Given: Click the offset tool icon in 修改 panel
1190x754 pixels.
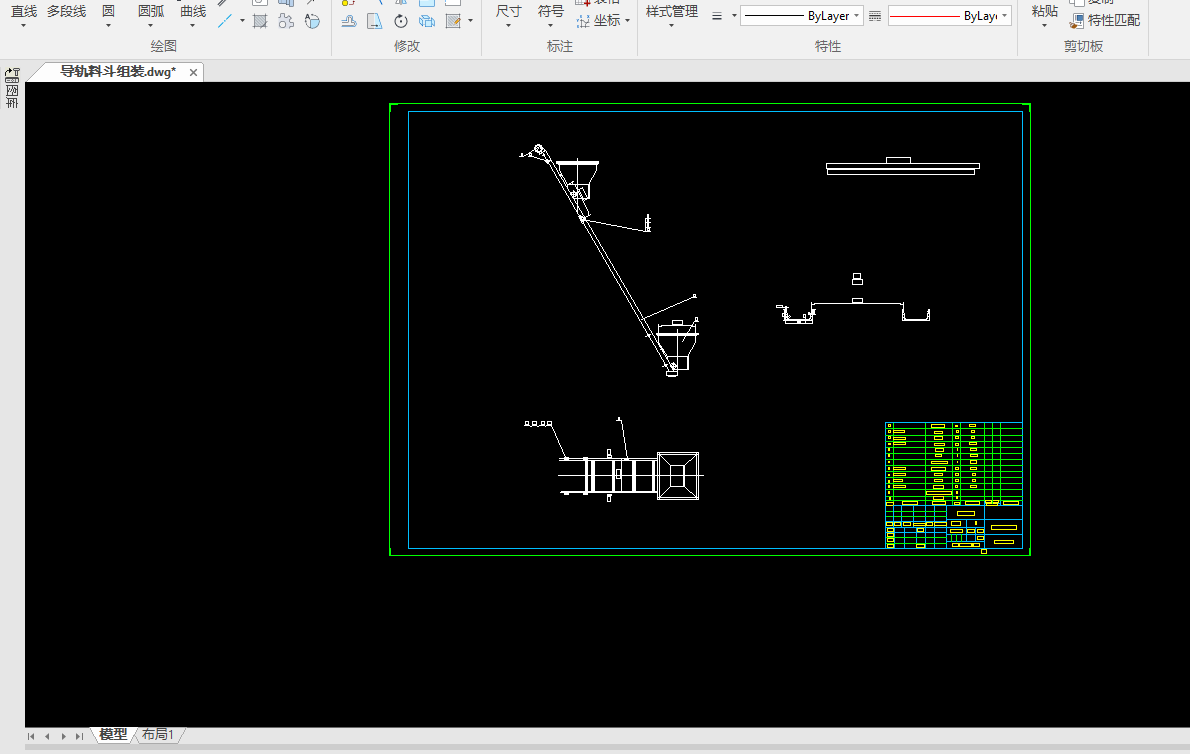Looking at the screenshot, I should click(x=349, y=21).
